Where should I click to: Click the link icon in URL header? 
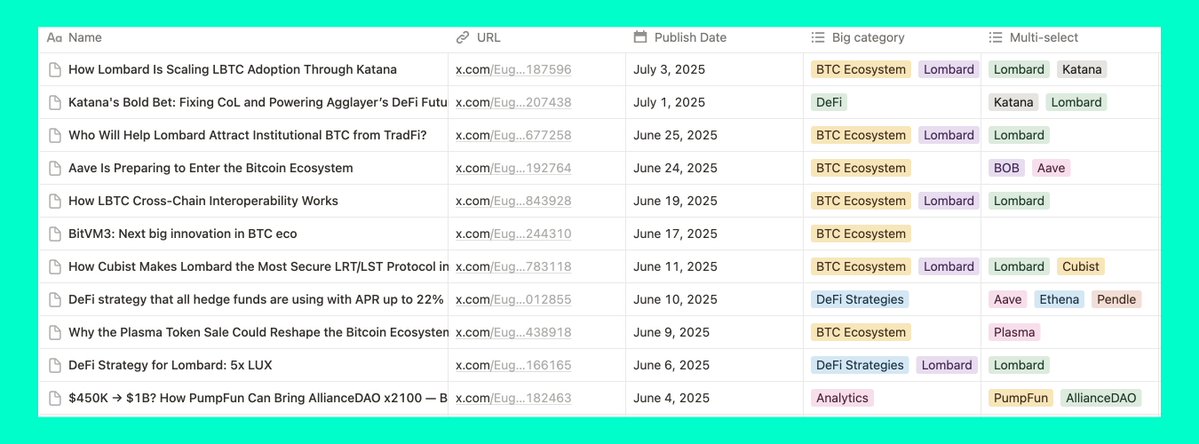pyautogui.click(x=462, y=38)
